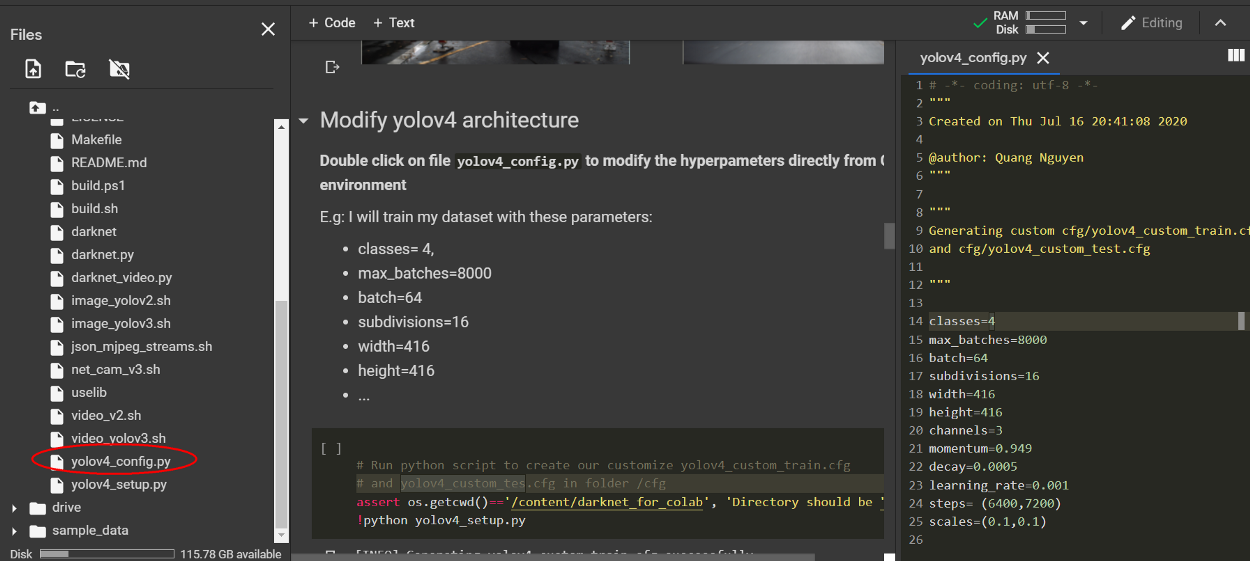Image resolution: width=1250 pixels, height=561 pixels.
Task: Click line 14 classes=4 in editor
Action: [x=962, y=321]
